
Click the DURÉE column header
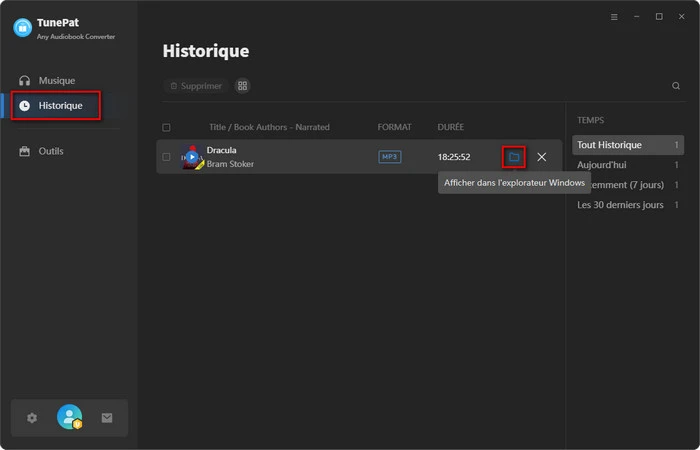450,127
